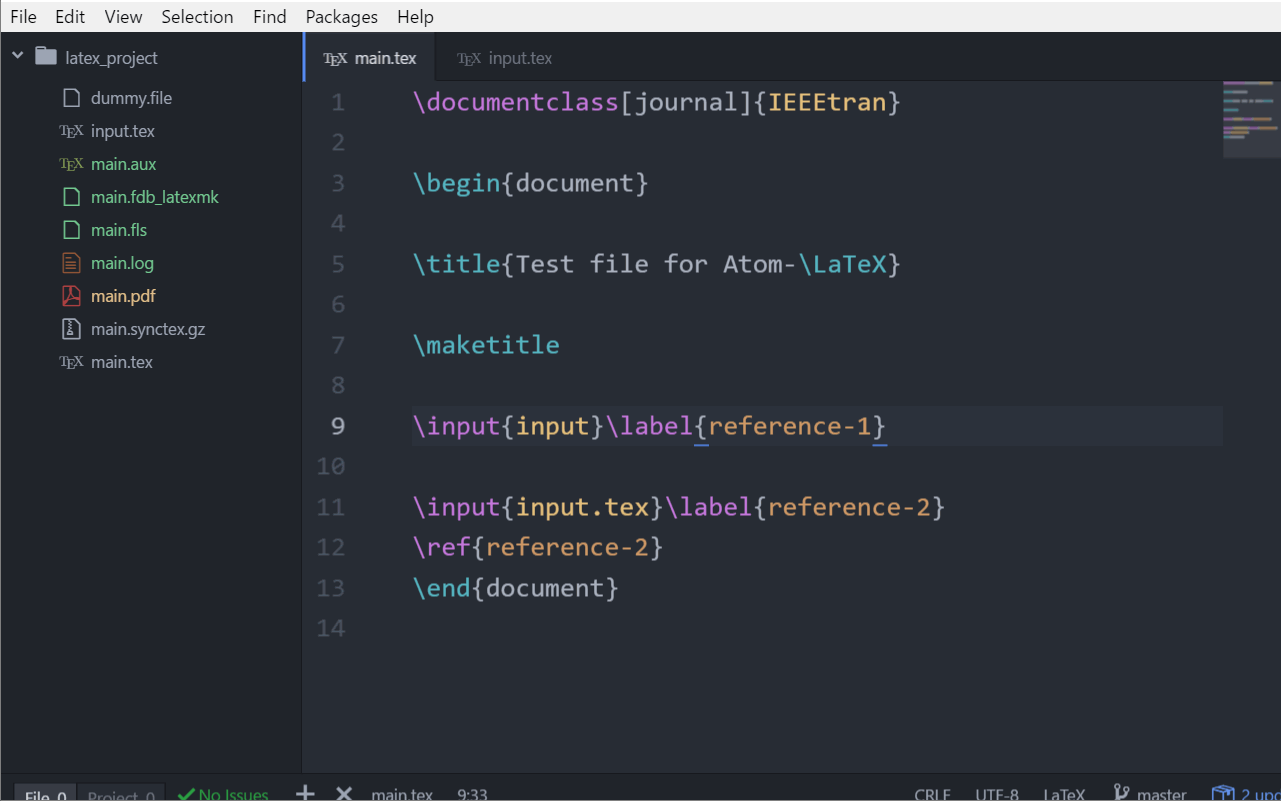Click on 'Test file for Atom-' title text
Image resolution: width=1281 pixels, height=801 pixels.
[657, 264]
